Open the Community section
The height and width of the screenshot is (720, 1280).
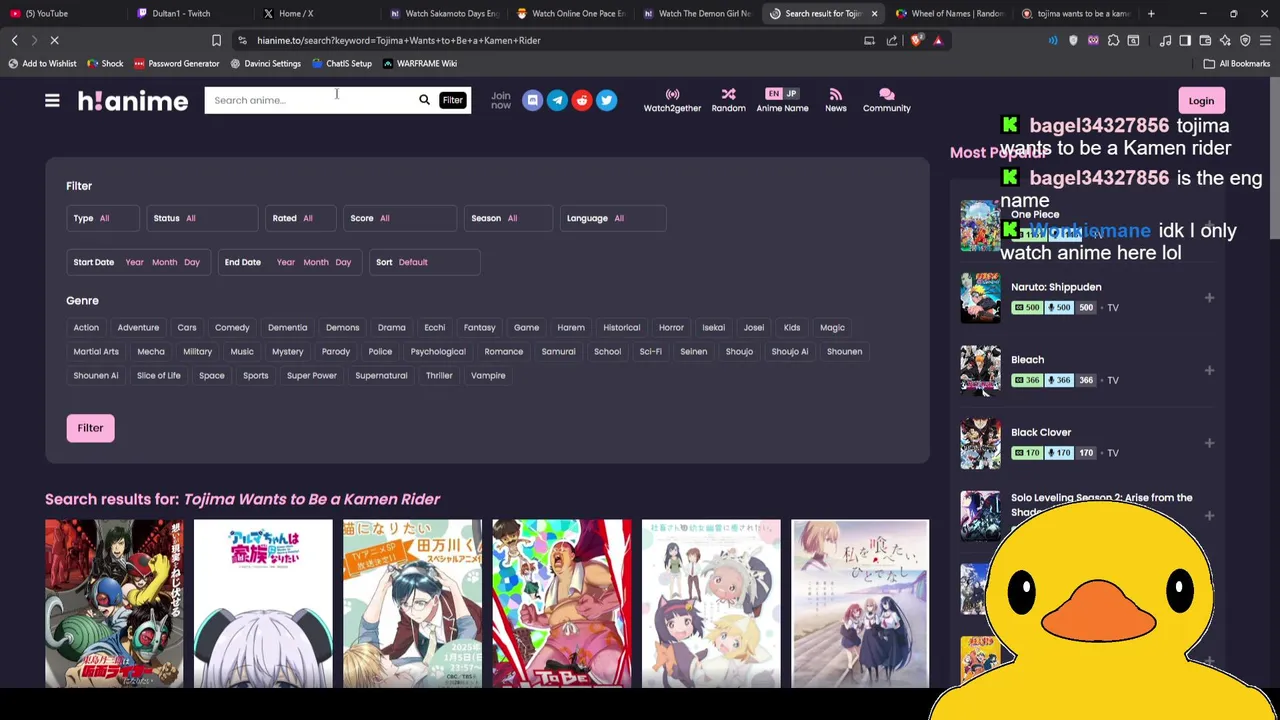(x=886, y=100)
